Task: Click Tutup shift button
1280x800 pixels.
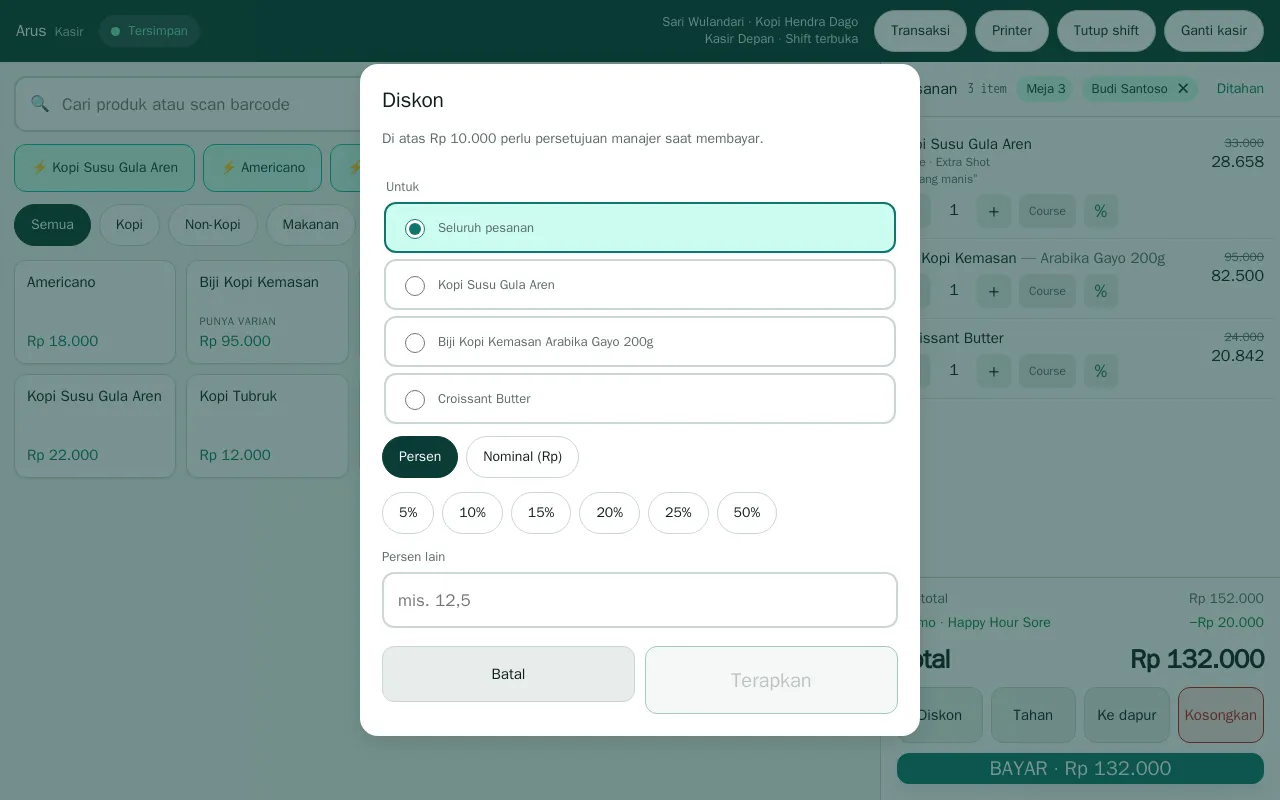Action: click(1106, 31)
